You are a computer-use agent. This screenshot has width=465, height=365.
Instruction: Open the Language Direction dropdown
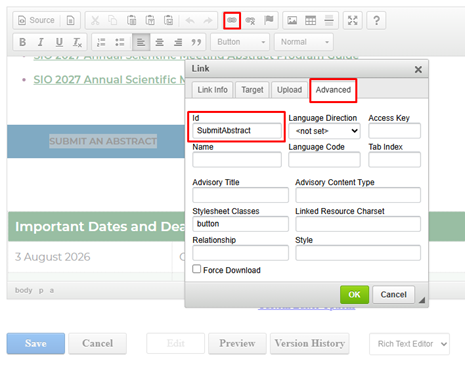point(324,131)
